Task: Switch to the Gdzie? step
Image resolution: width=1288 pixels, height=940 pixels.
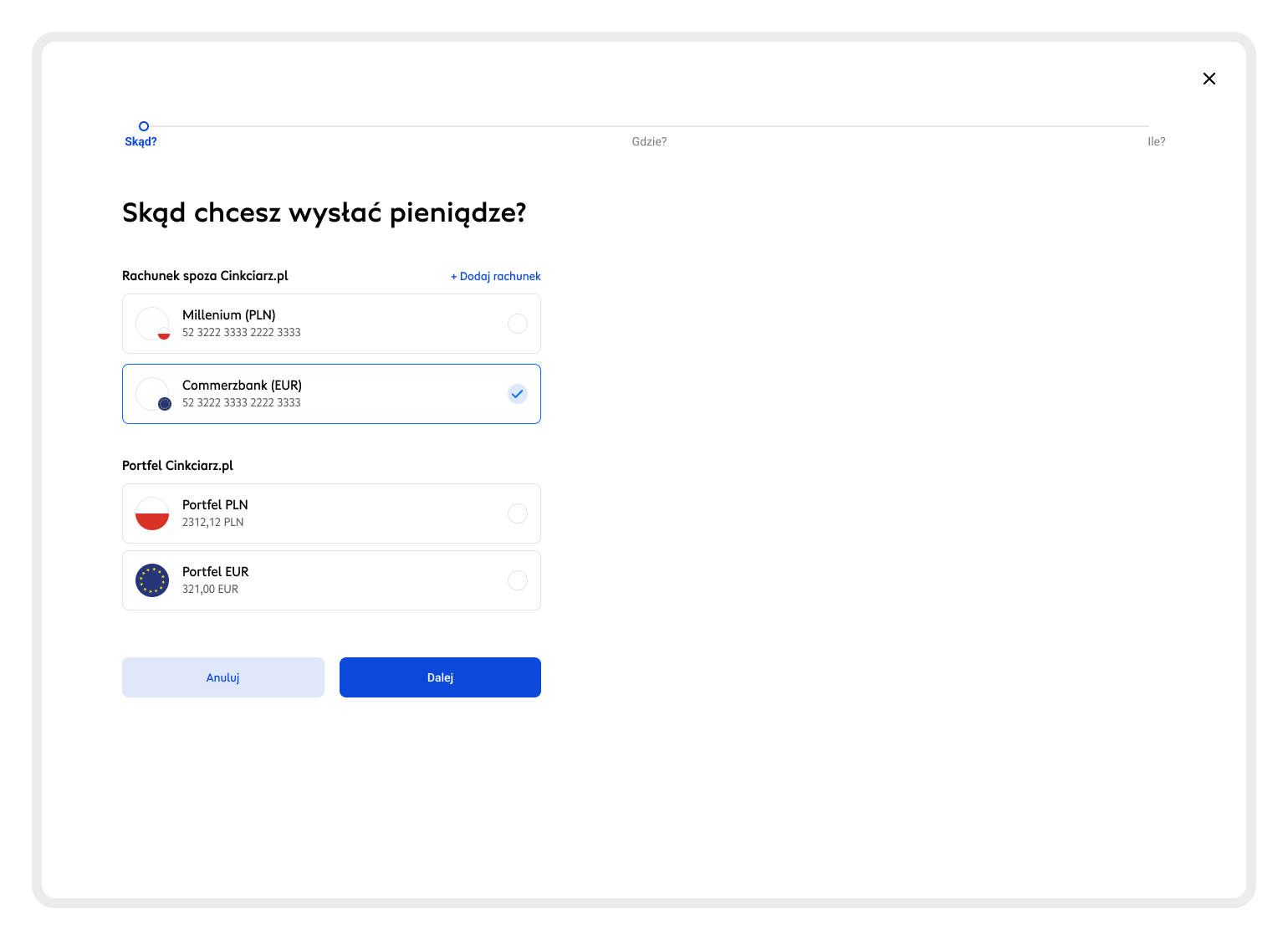Action: (649, 142)
